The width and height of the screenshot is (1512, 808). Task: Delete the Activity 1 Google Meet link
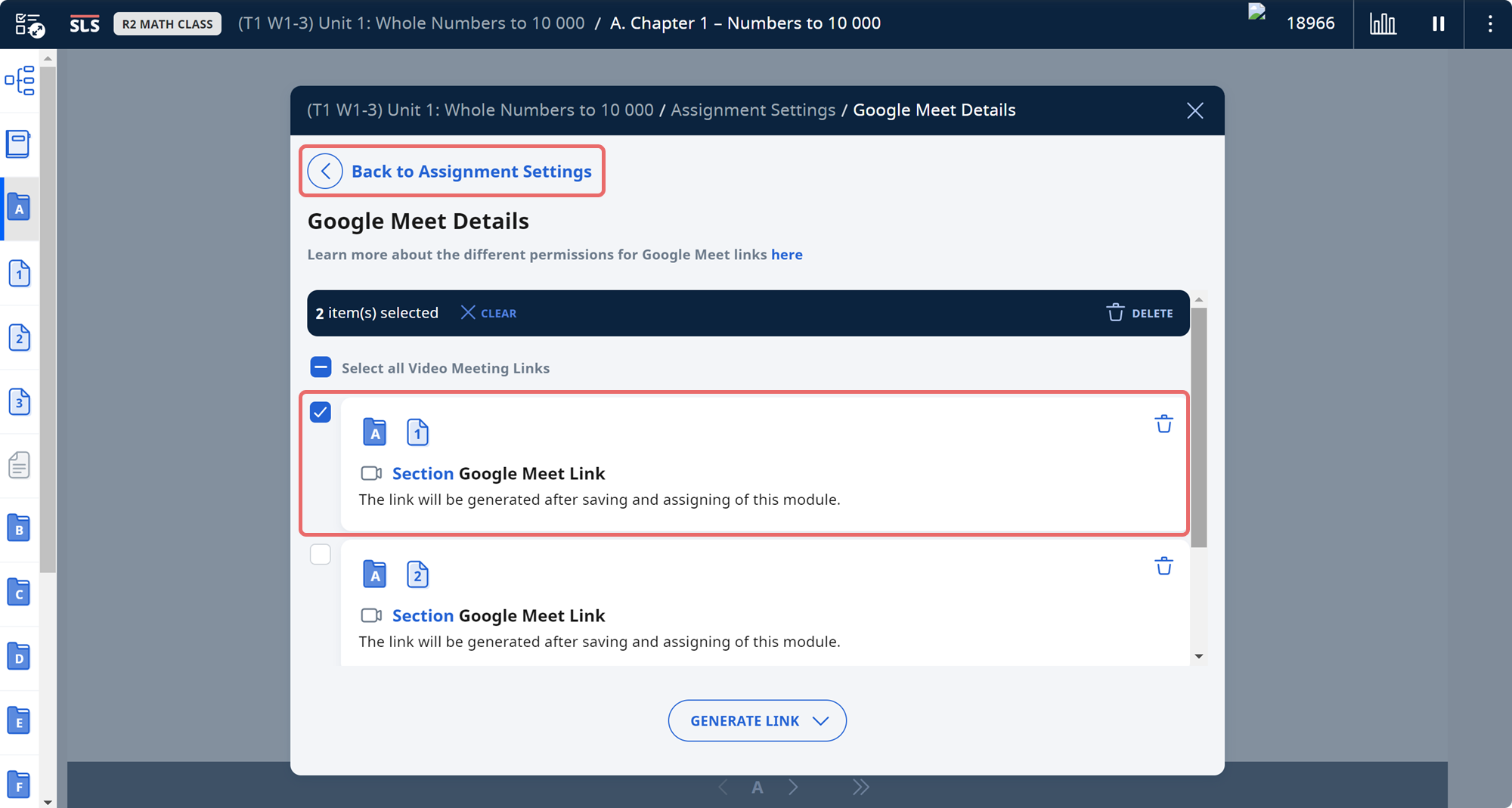click(x=1163, y=424)
